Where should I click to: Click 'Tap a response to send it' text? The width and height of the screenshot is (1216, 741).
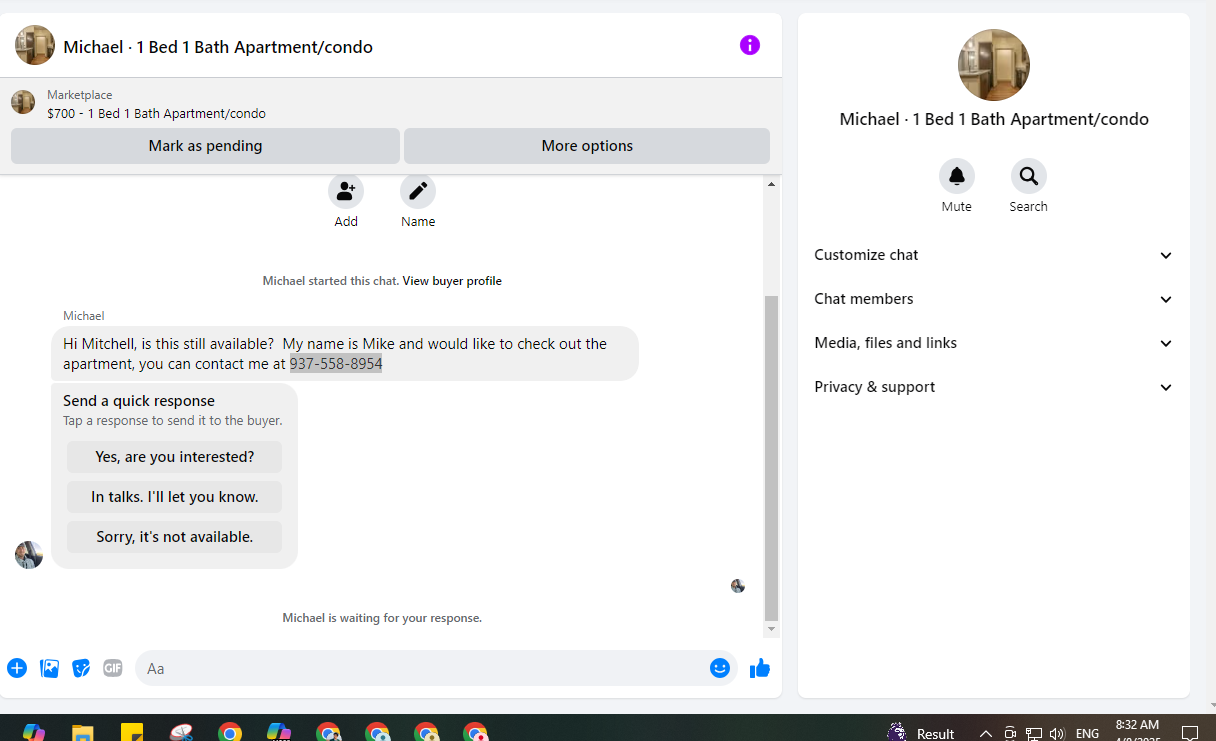(172, 421)
